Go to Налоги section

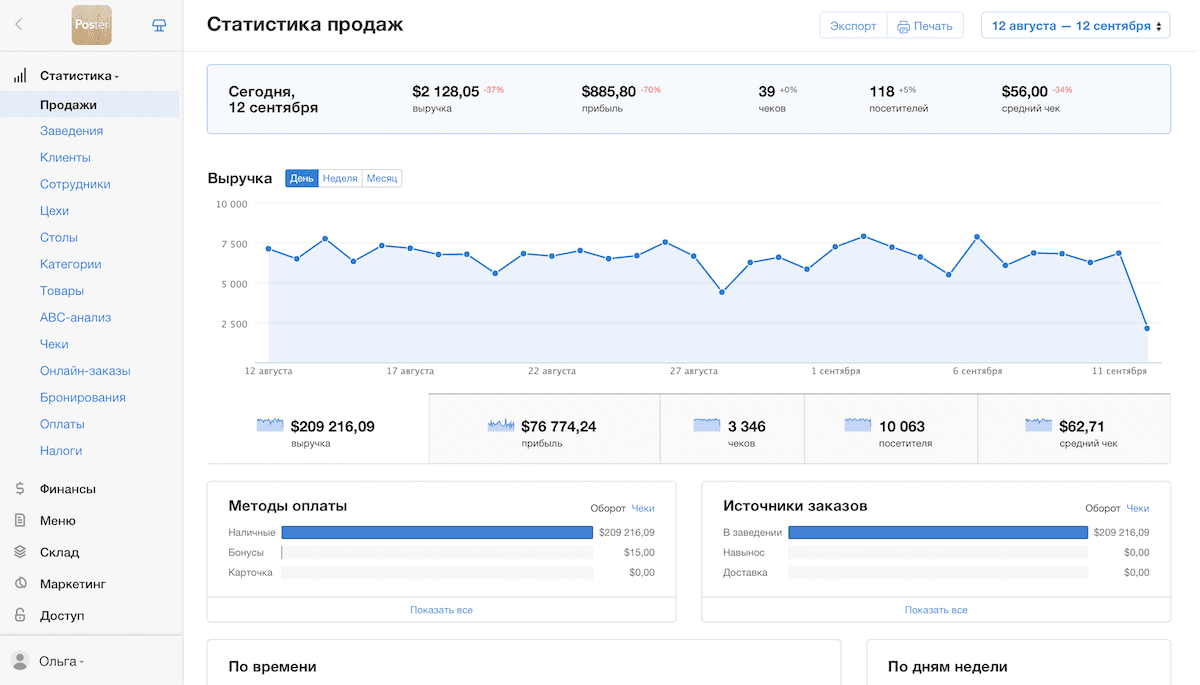[61, 451]
